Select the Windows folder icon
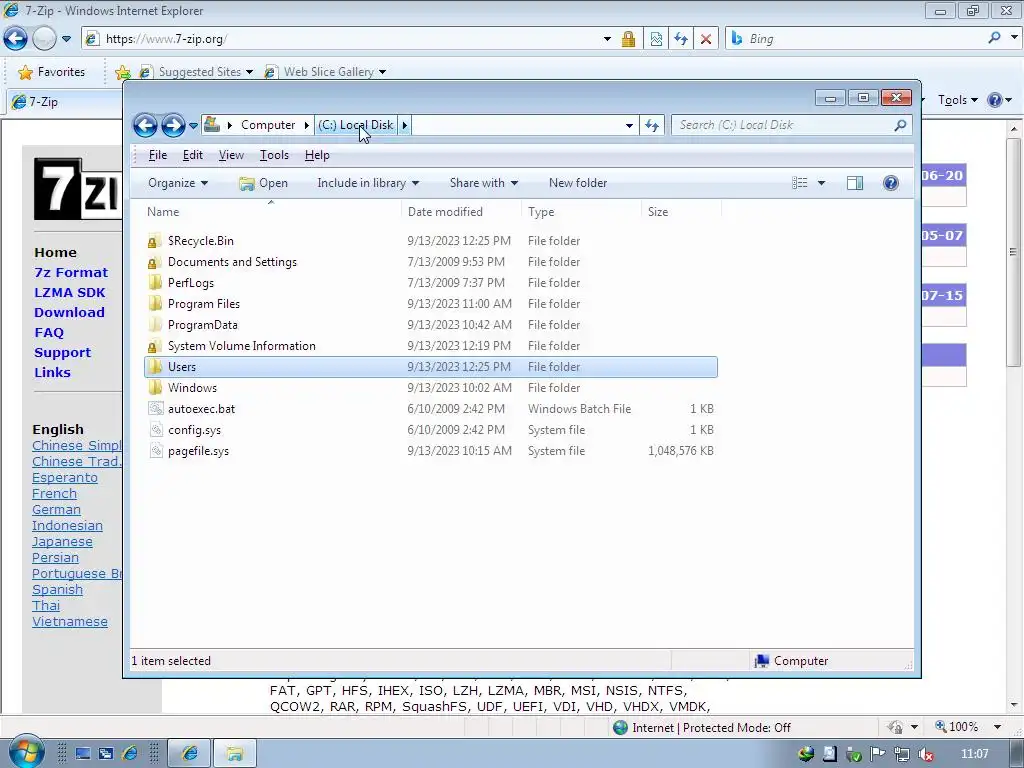This screenshot has height=768, width=1024. pos(154,387)
